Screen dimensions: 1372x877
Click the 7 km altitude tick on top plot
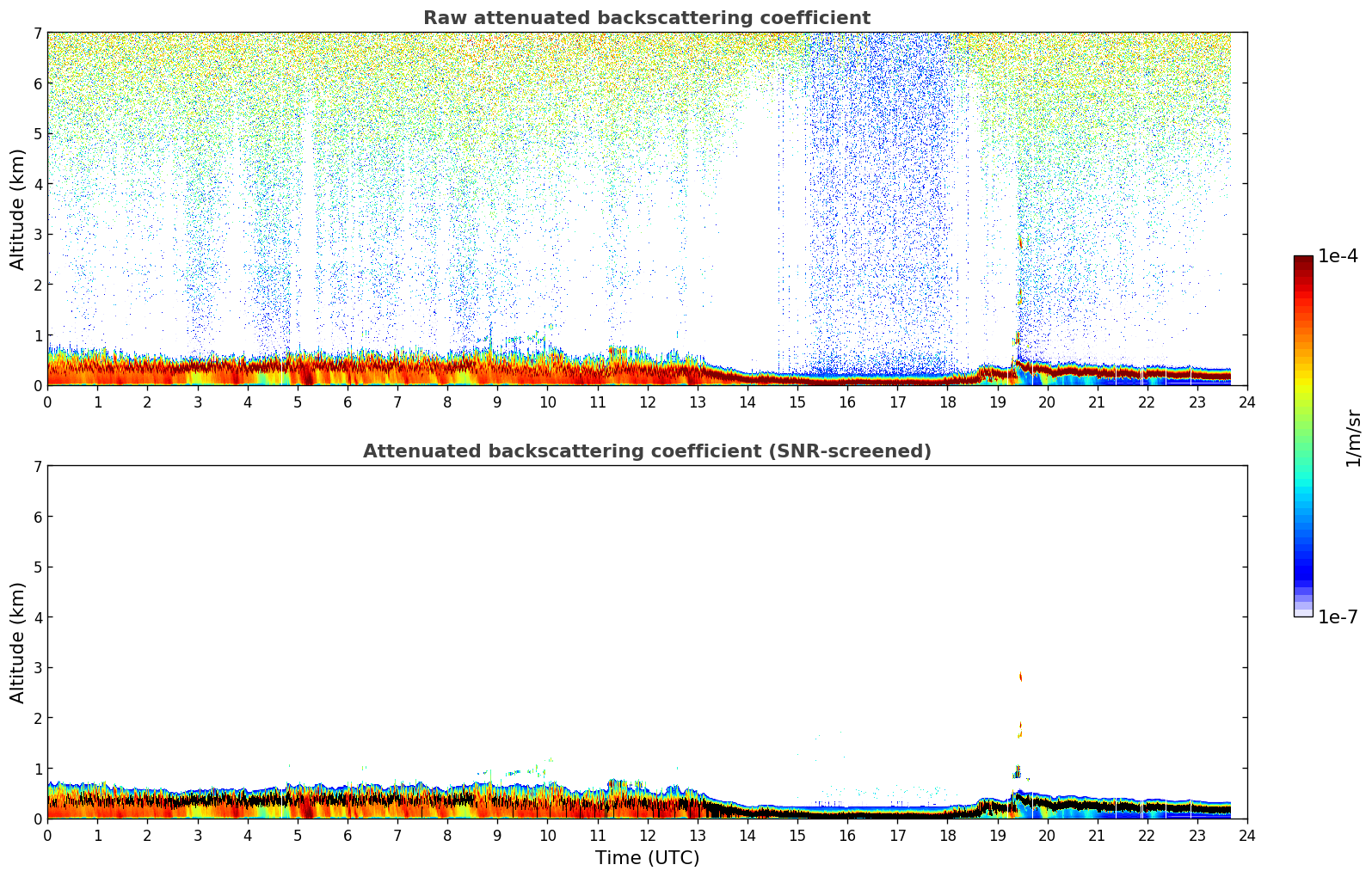37,33
